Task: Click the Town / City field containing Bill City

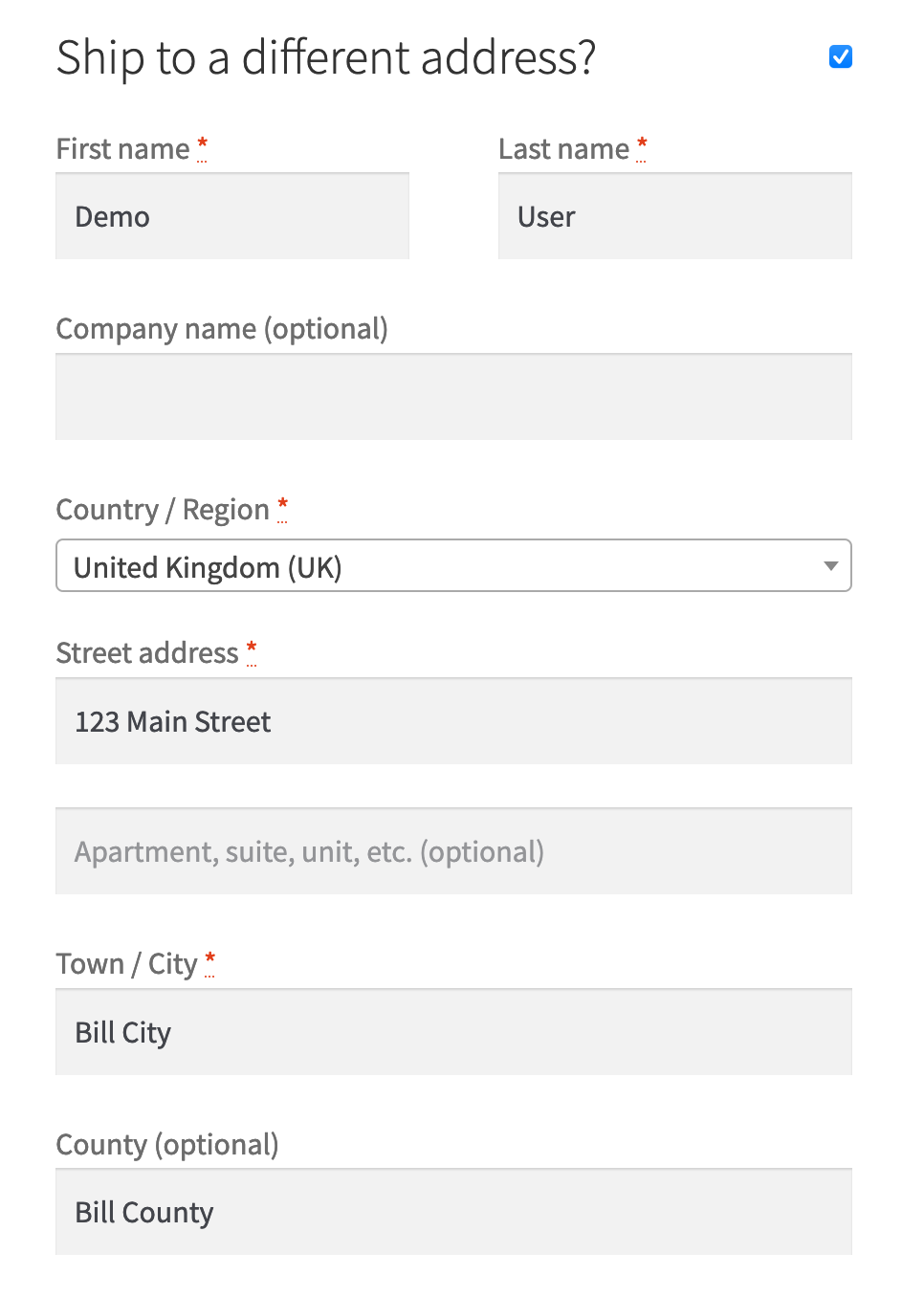Action: (x=453, y=1032)
